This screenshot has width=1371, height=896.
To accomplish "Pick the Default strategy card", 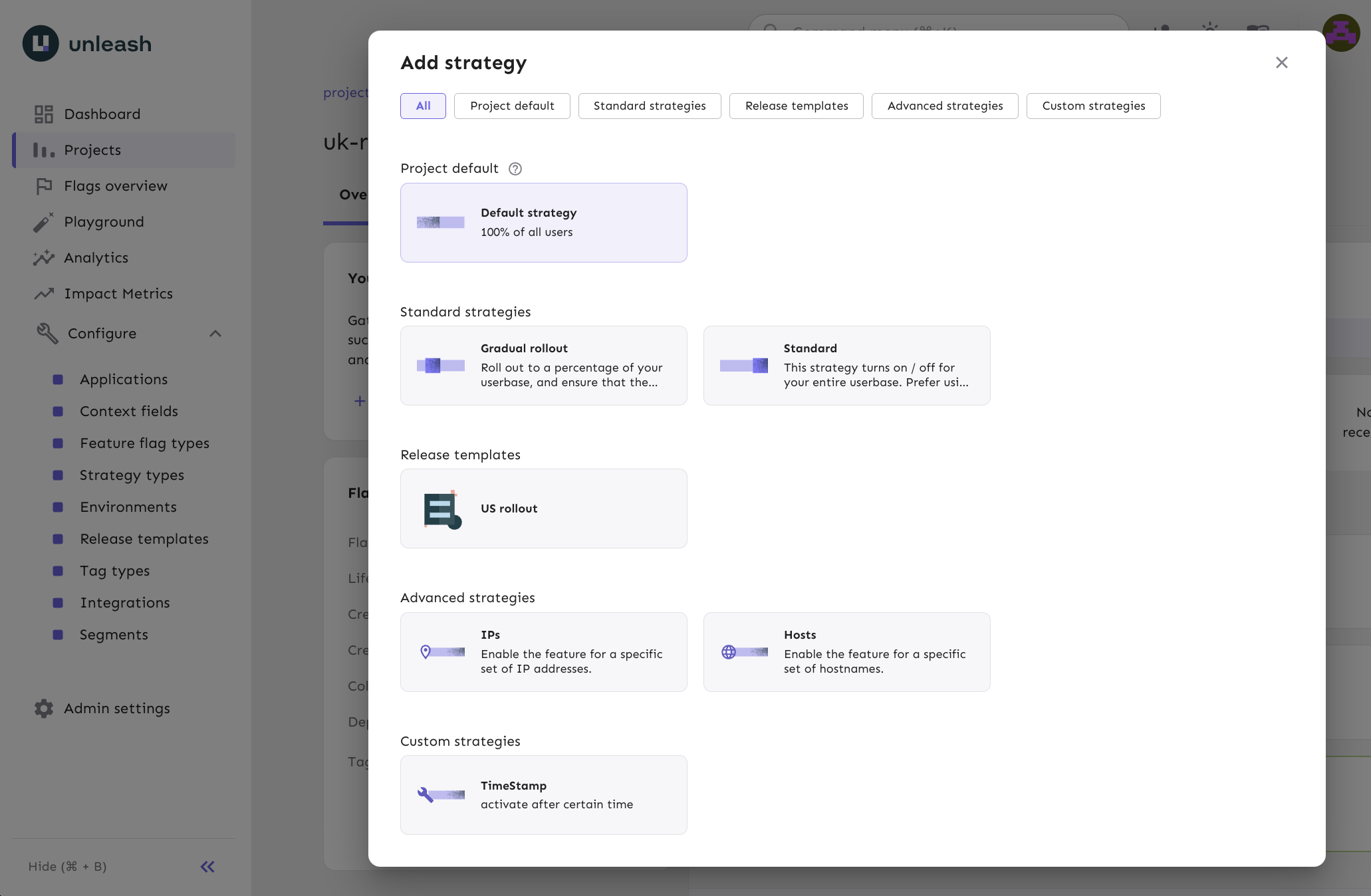I will pyautogui.click(x=543, y=223).
